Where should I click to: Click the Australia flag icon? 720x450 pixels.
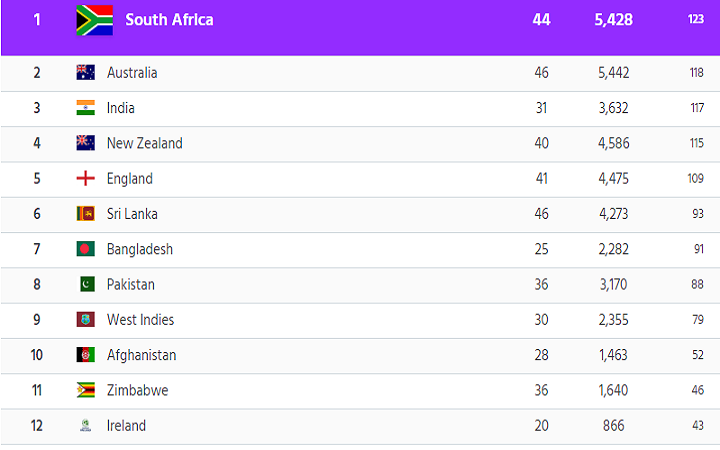coord(85,73)
